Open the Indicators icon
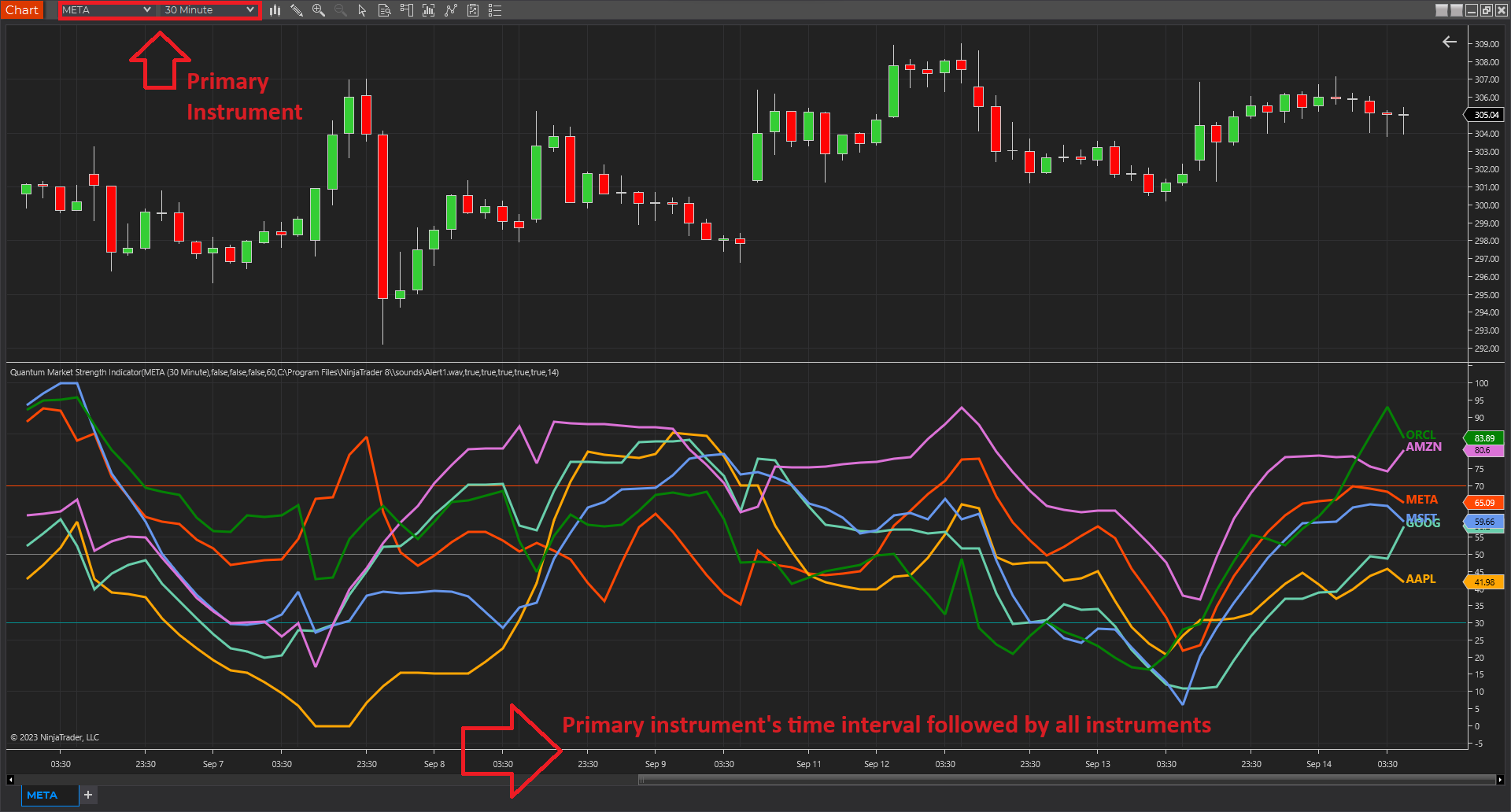The width and height of the screenshot is (1511, 812). coord(450,10)
